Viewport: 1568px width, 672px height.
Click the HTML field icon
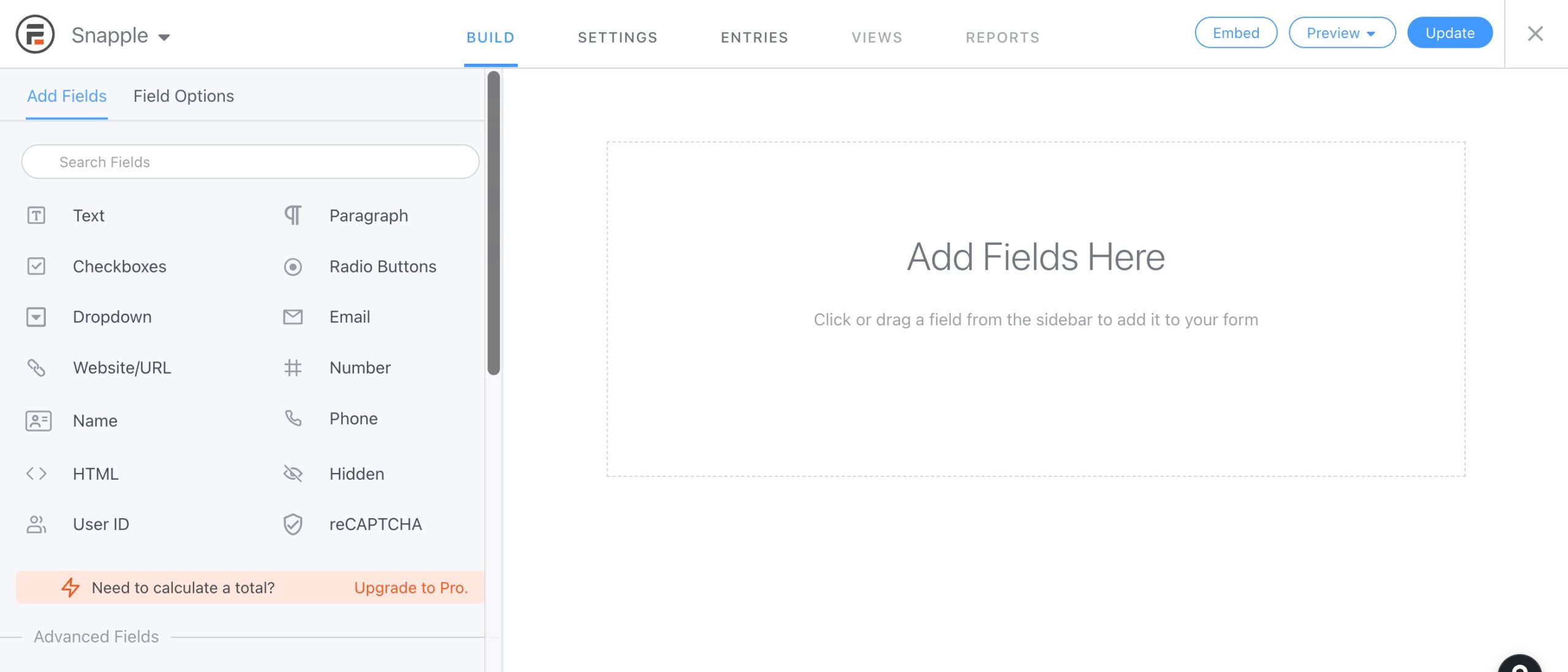coord(37,473)
